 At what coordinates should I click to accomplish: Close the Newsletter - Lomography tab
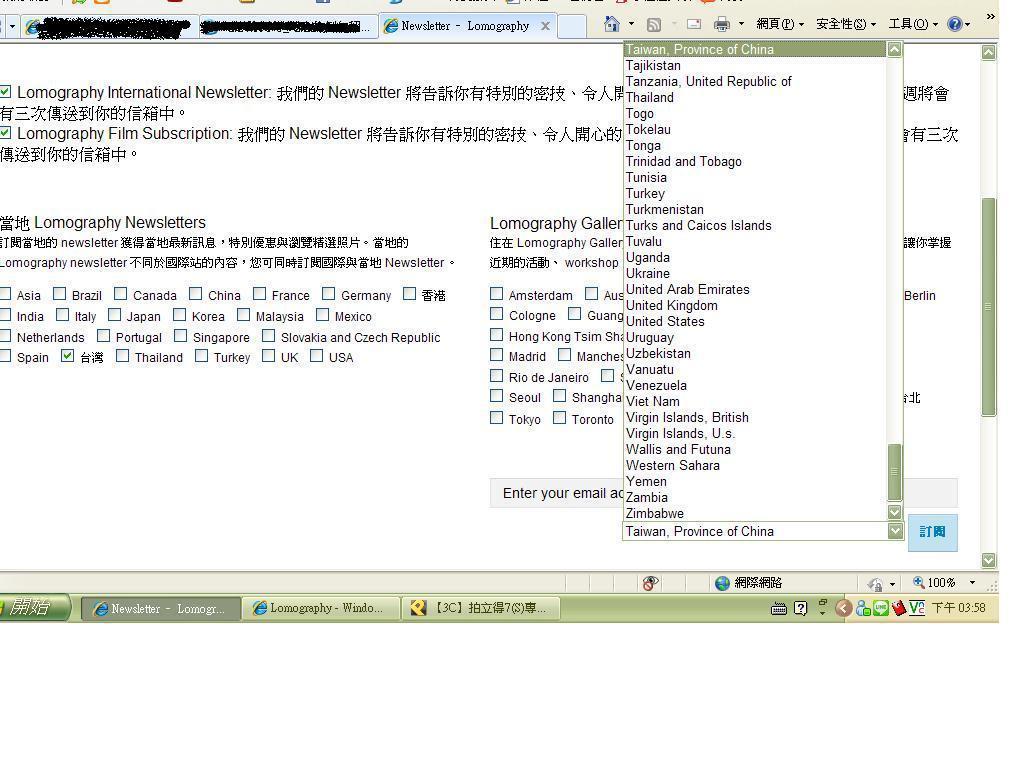pos(545,26)
